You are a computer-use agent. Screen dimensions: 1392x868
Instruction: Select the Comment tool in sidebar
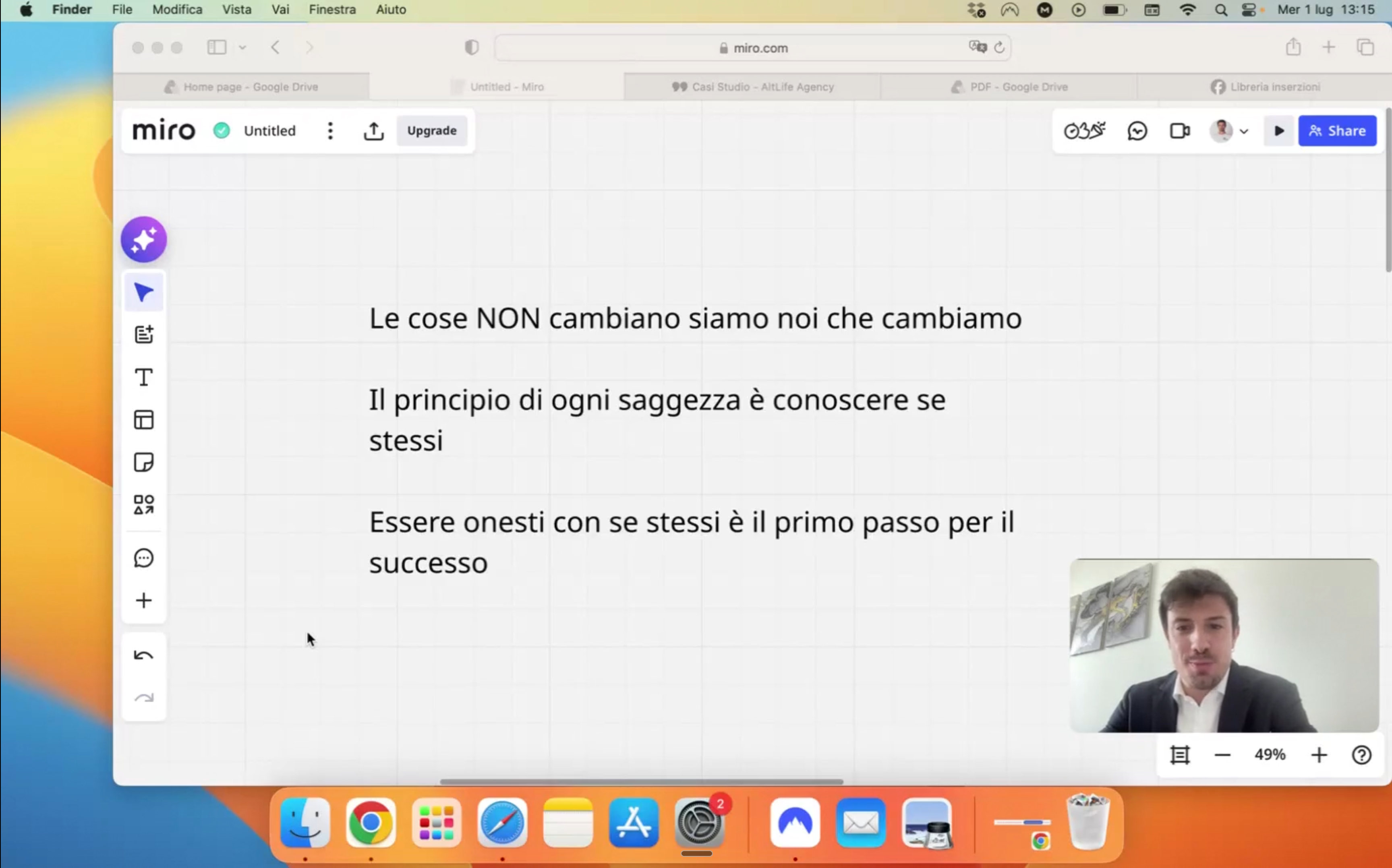[143, 558]
